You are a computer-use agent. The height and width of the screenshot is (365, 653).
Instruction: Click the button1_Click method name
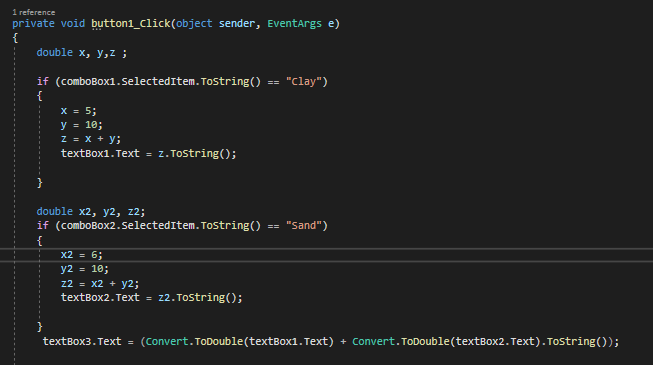[x=131, y=24]
